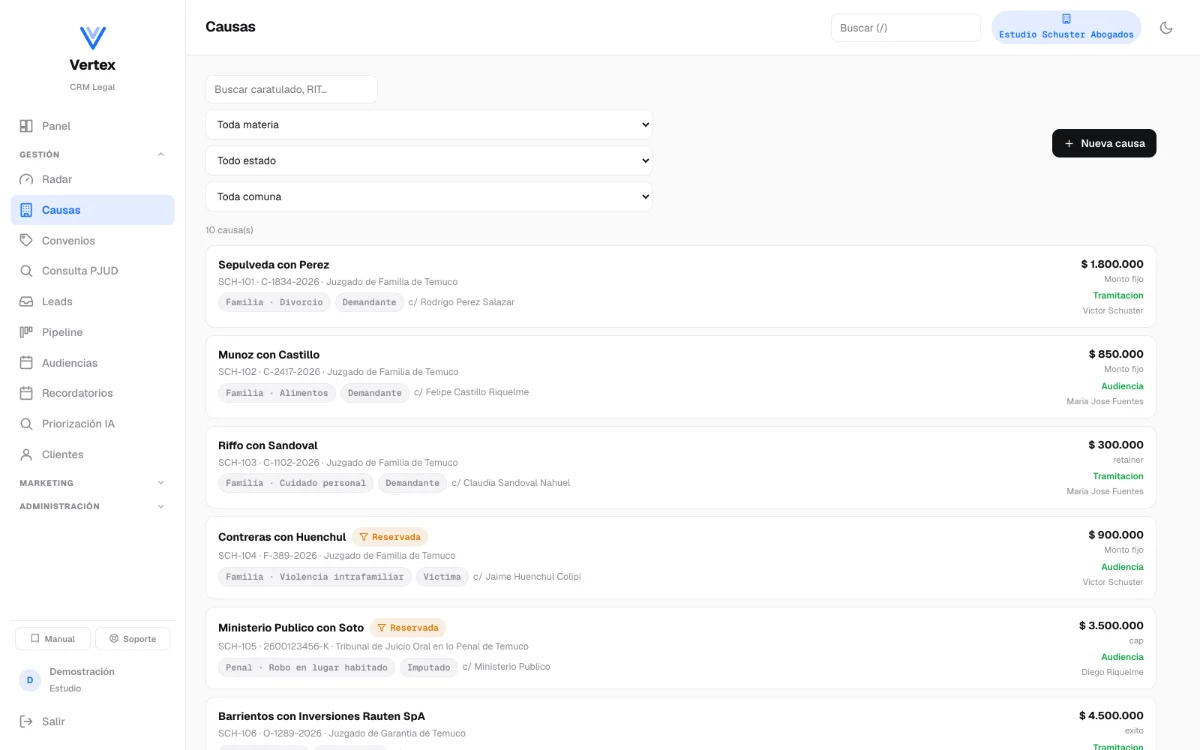The image size is (1200, 750).
Task: Open Pipeline from the sidebar
Action: pos(92,332)
